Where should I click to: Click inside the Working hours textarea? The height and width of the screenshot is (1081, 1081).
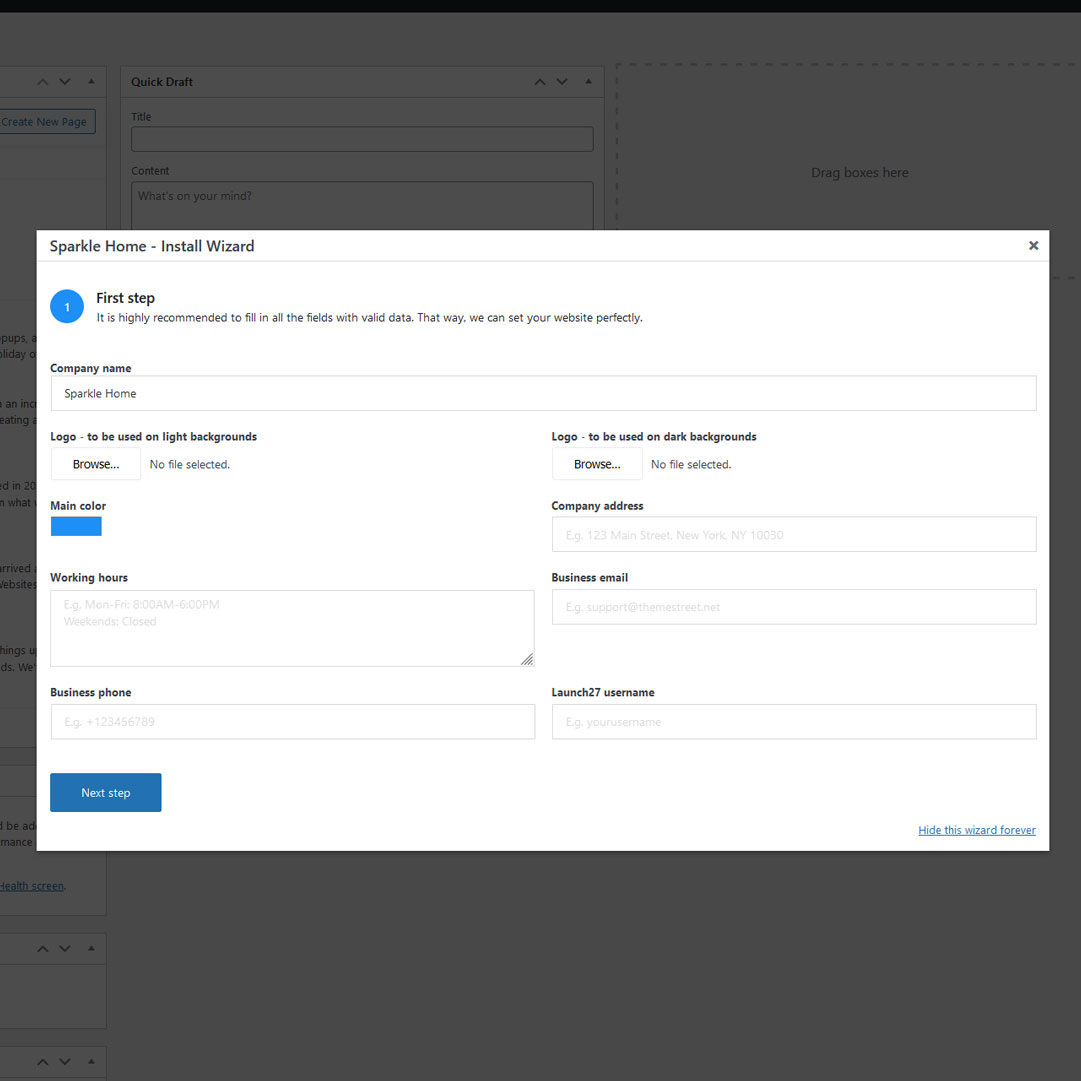click(x=292, y=628)
